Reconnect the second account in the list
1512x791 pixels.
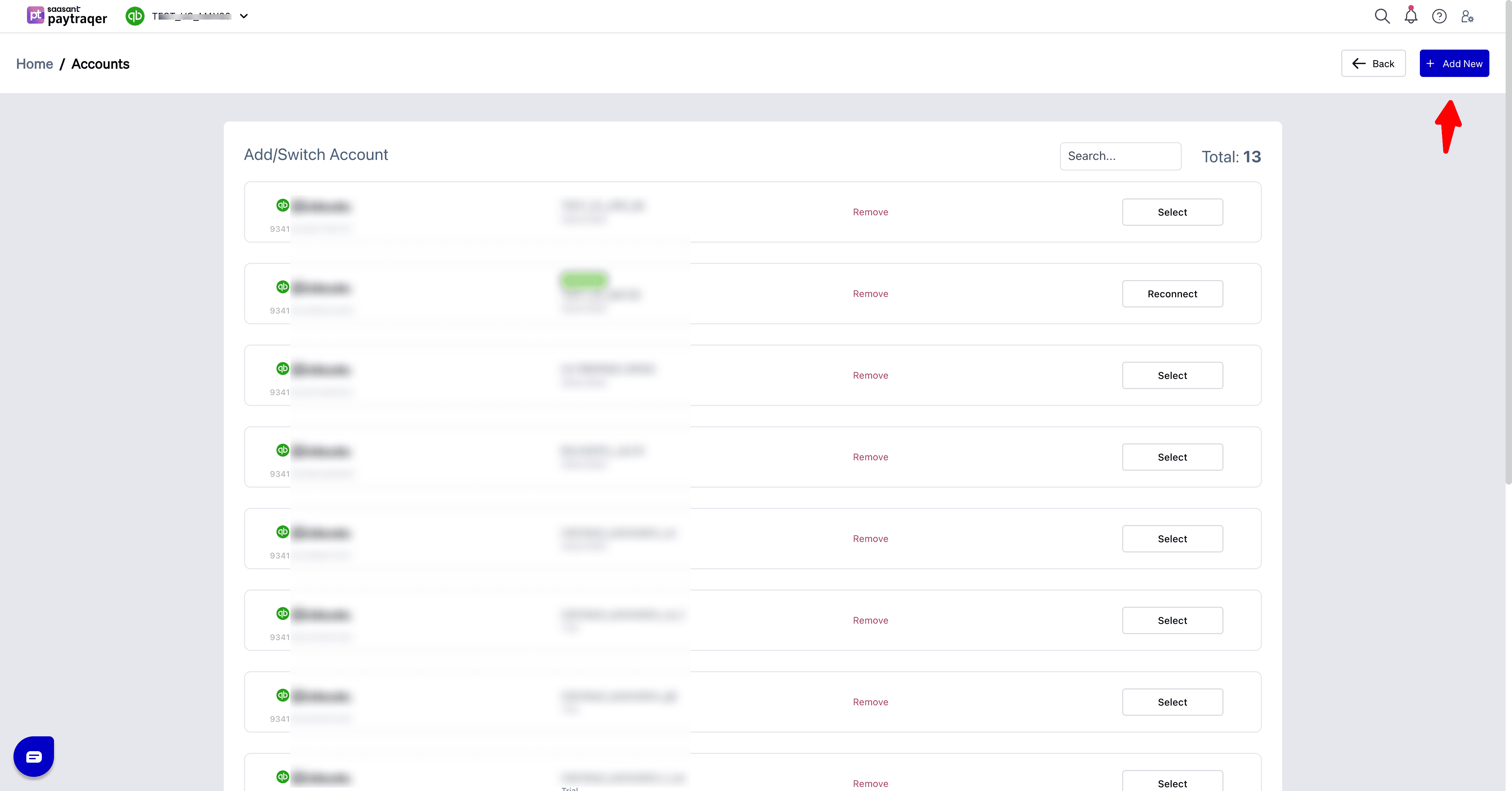[1172, 293]
